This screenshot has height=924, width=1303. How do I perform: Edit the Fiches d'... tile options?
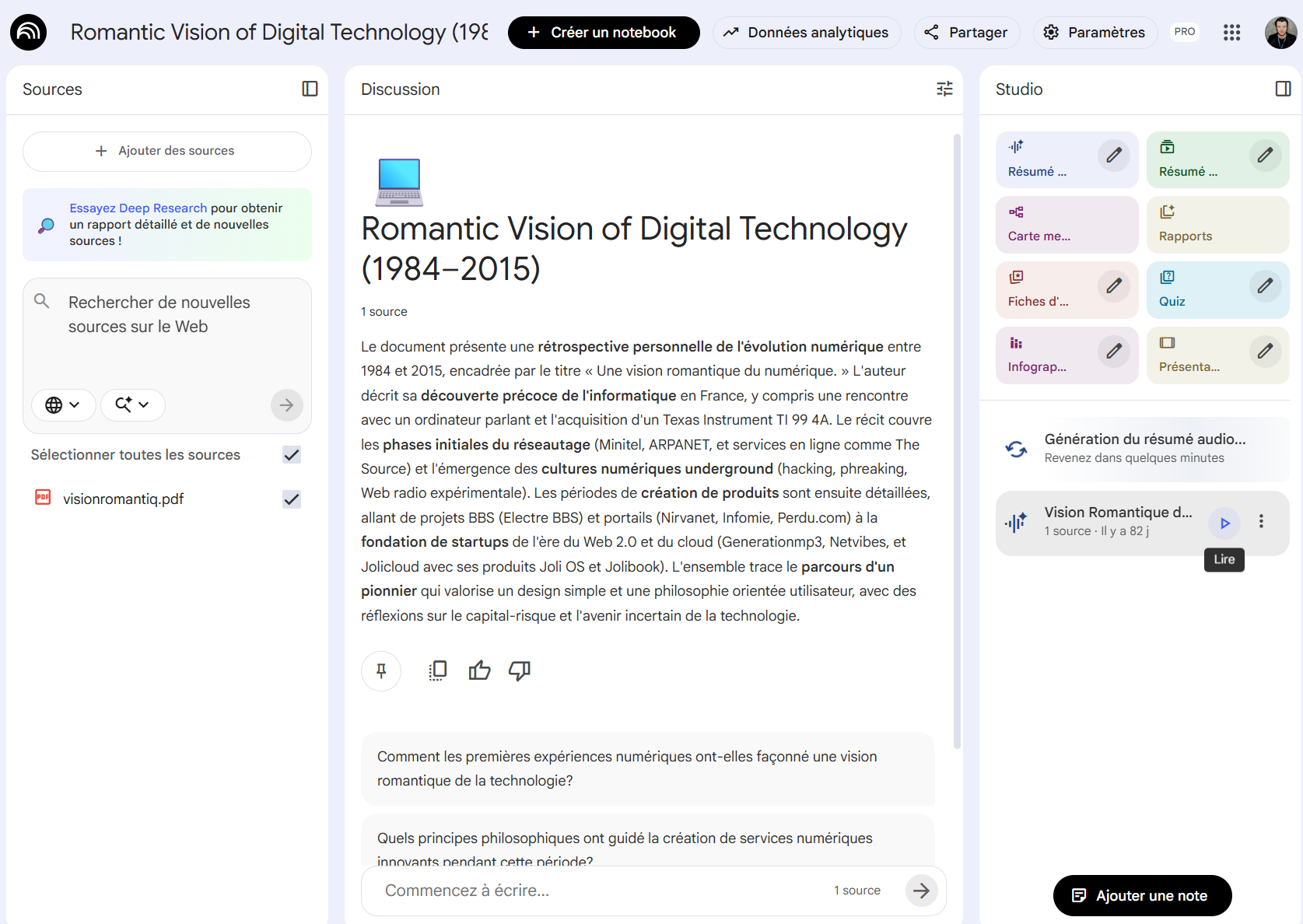tap(1114, 286)
